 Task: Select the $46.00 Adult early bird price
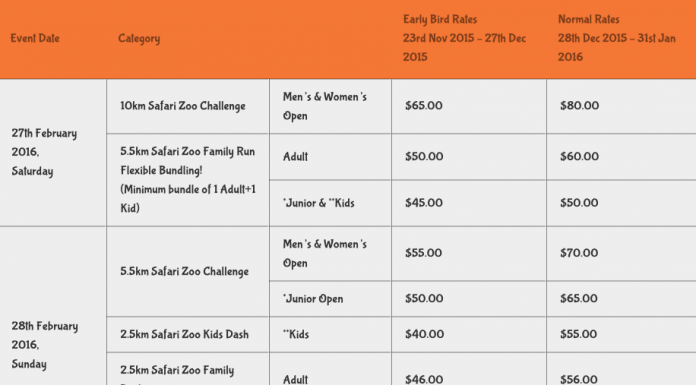click(424, 379)
